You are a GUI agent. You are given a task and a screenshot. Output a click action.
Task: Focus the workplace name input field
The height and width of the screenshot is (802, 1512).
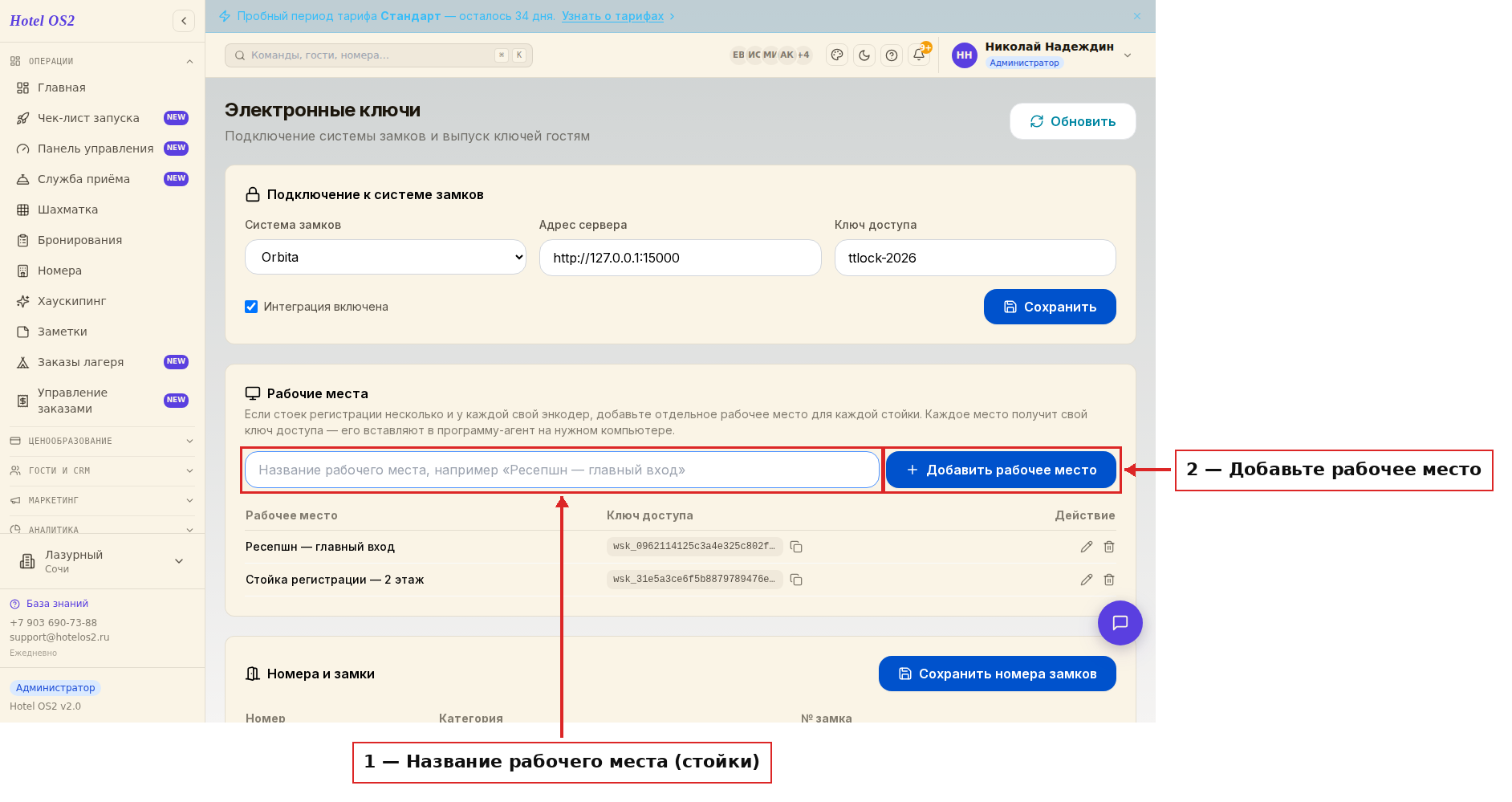tap(562, 470)
